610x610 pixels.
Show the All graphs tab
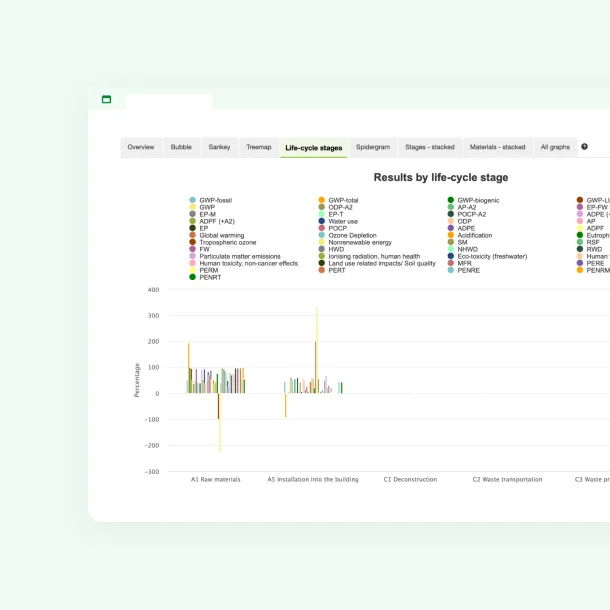pyautogui.click(x=555, y=147)
